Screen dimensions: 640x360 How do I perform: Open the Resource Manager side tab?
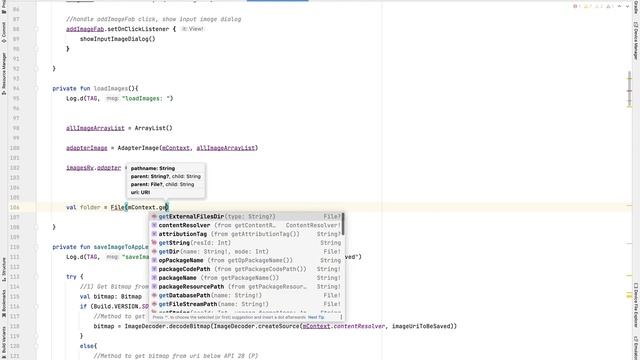point(4,74)
